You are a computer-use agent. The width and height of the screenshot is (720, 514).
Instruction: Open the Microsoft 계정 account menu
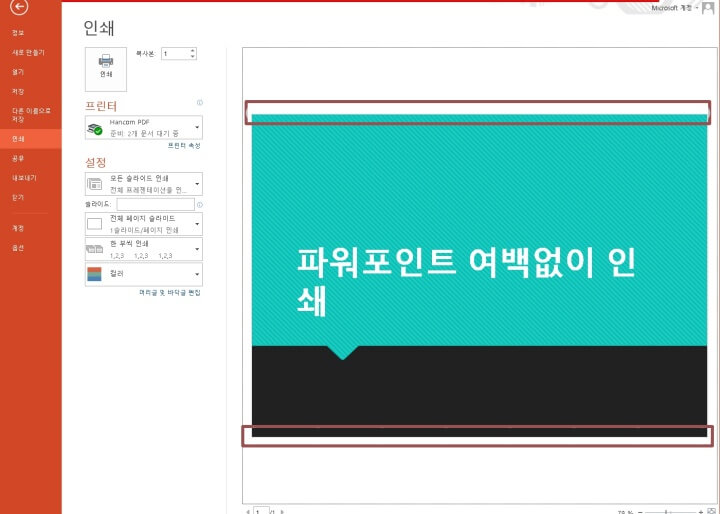(674, 8)
